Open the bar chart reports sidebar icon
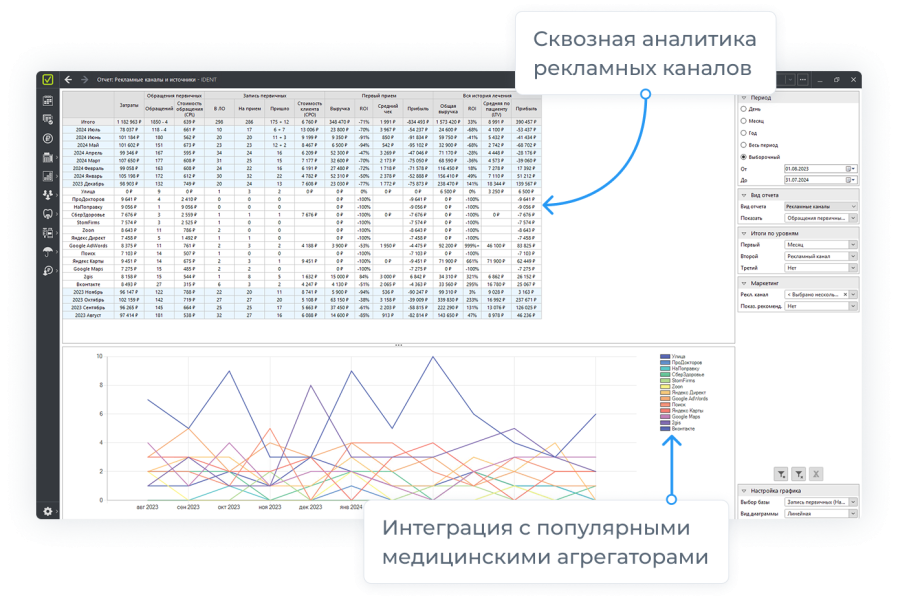The height and width of the screenshot is (600, 898). pyautogui.click(x=48, y=176)
